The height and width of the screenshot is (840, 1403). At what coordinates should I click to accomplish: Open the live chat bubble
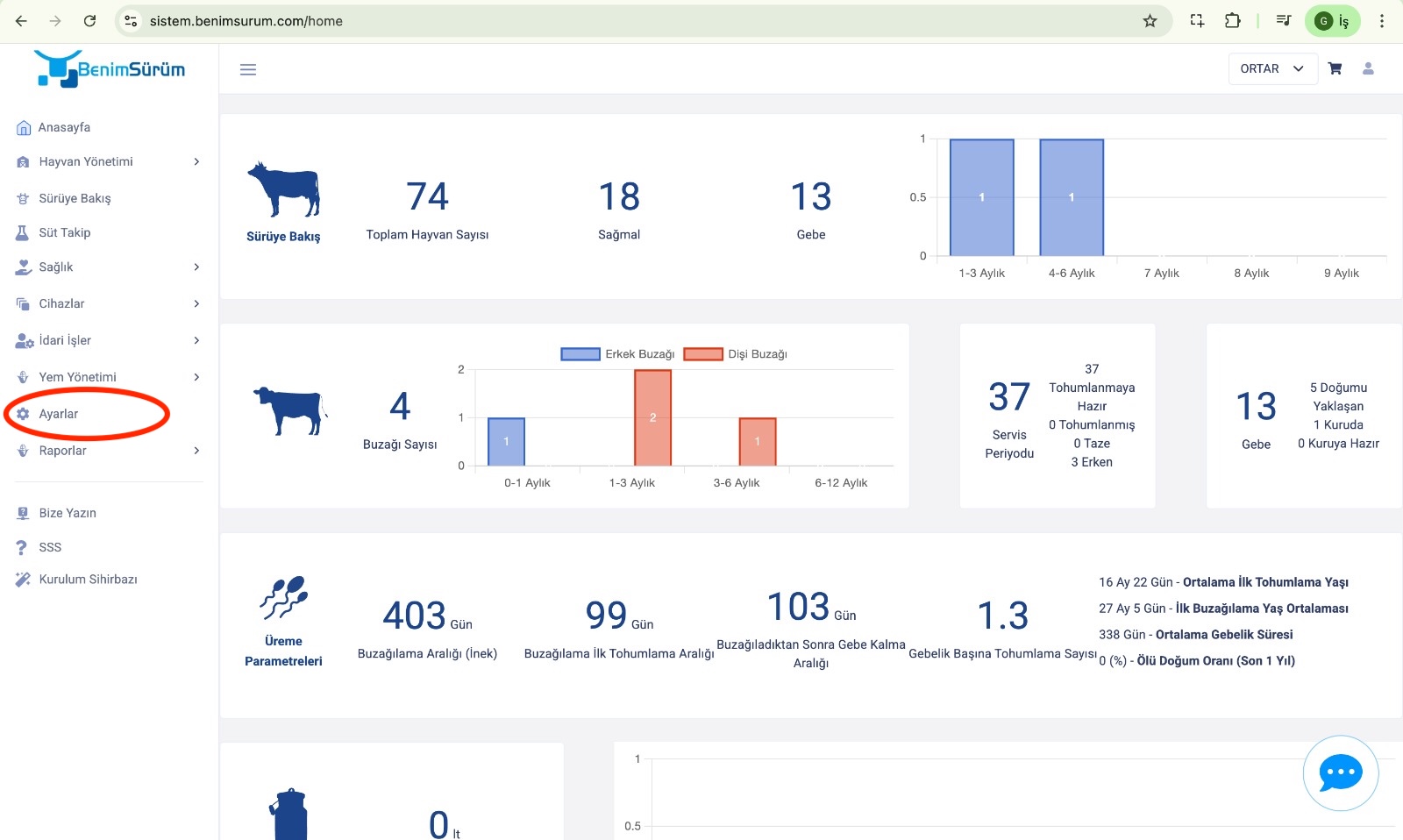[x=1341, y=773]
